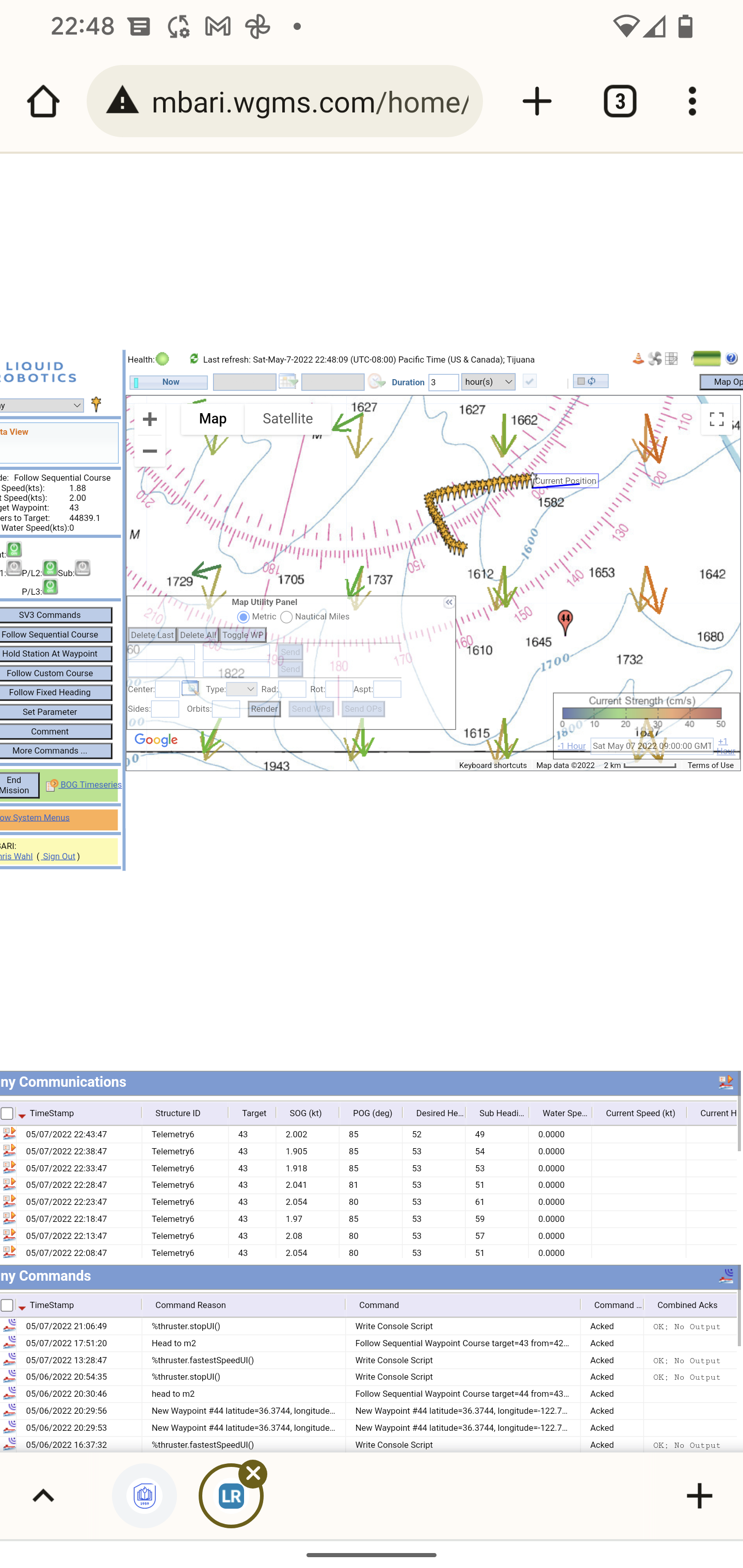
Task: Toggle map fullscreen view button
Action: [716, 419]
